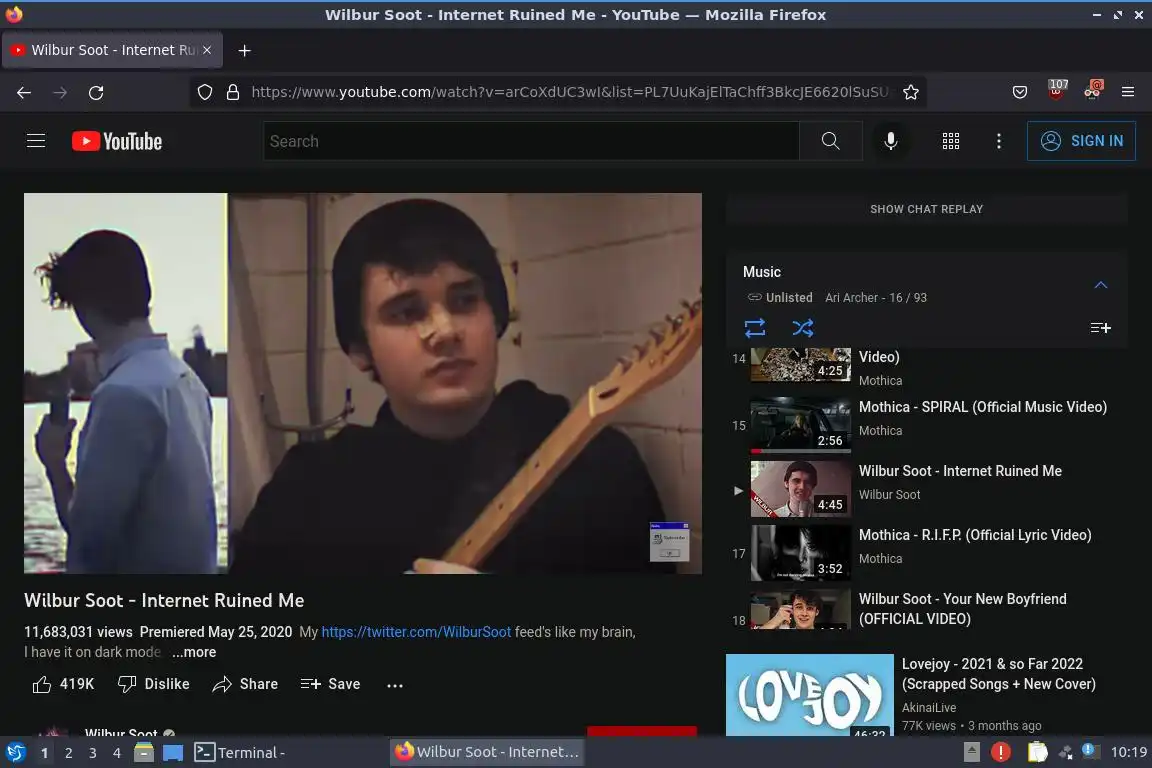Screen dimensions: 1152x768
Task: Switch to workspace 3 in taskbar
Action: pyautogui.click(x=93, y=753)
